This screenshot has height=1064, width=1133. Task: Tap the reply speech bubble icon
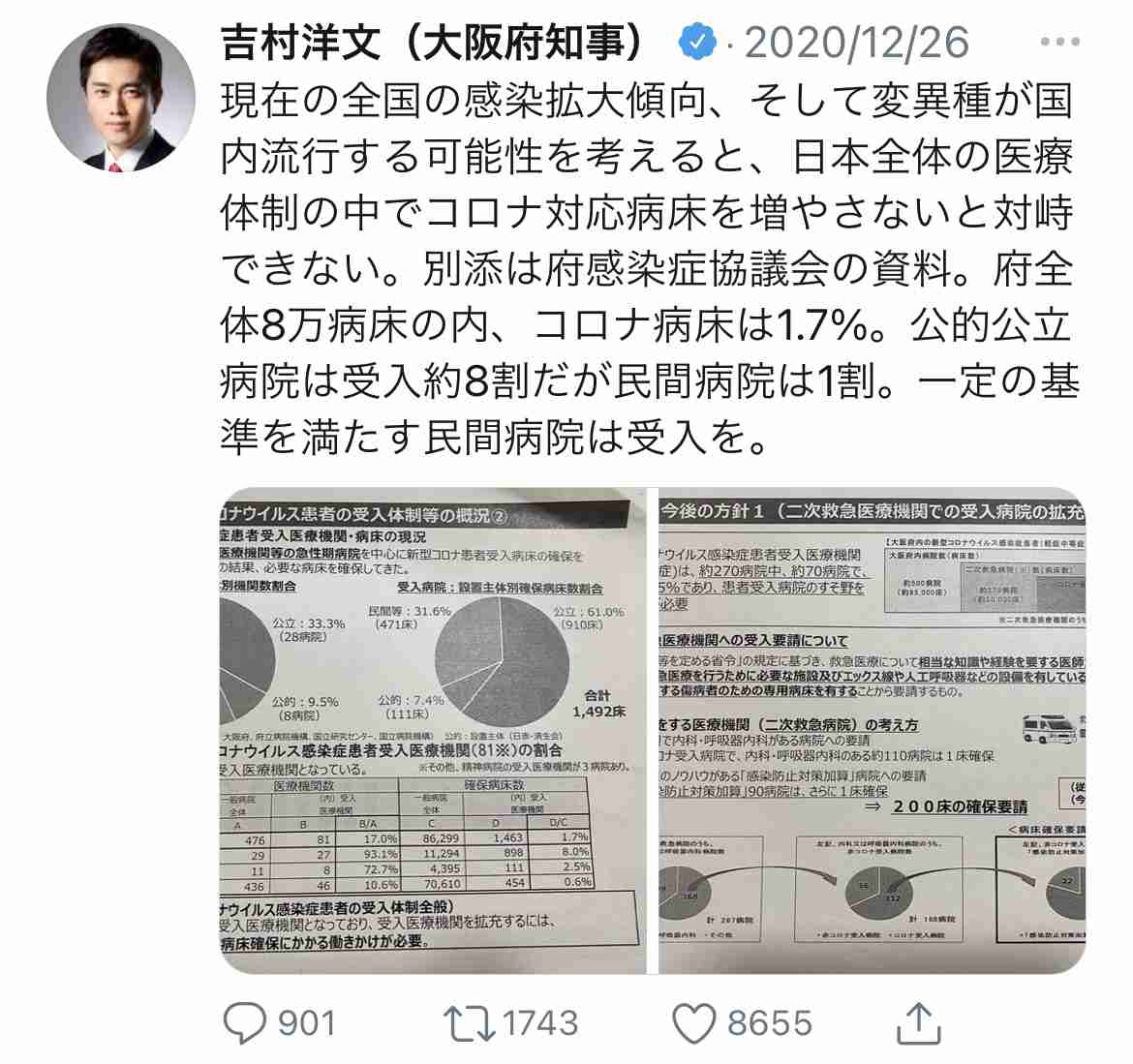click(246, 1022)
